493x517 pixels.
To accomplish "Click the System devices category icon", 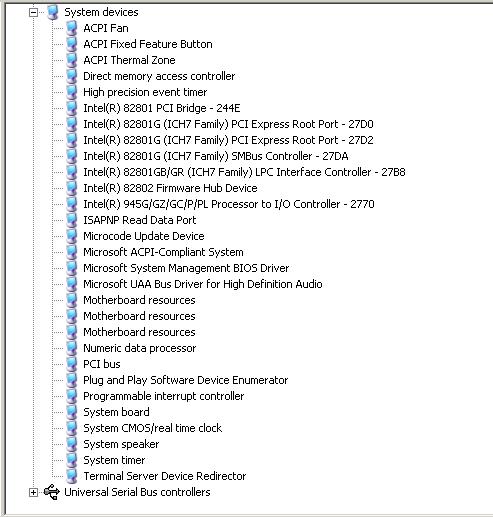I will pyautogui.click(x=53, y=12).
